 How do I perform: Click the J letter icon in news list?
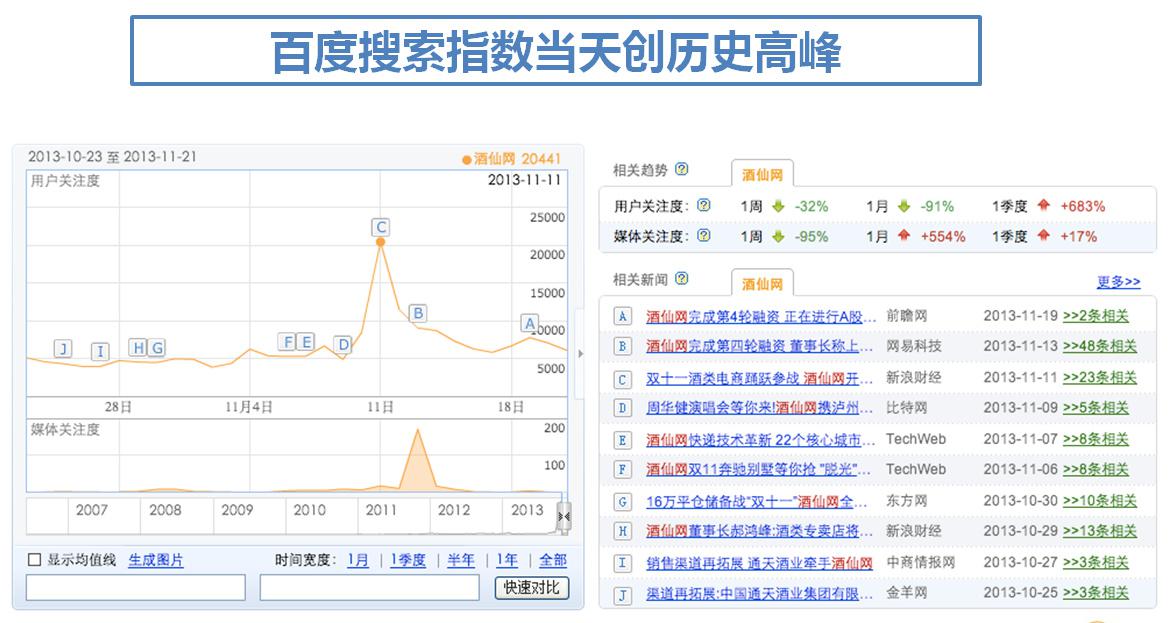622,593
